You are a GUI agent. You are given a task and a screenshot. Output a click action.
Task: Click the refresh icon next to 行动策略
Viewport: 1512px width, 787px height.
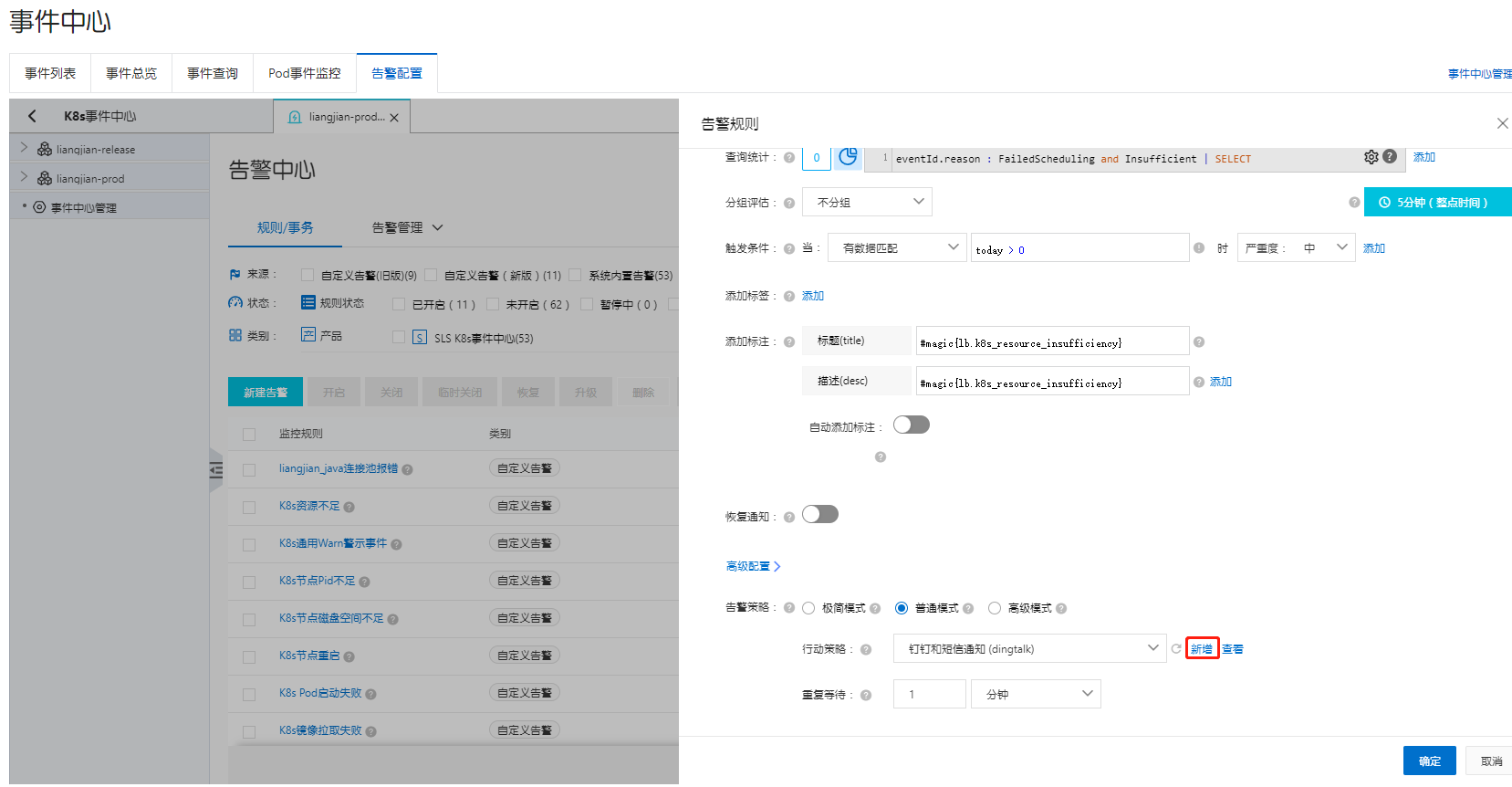tap(1176, 649)
